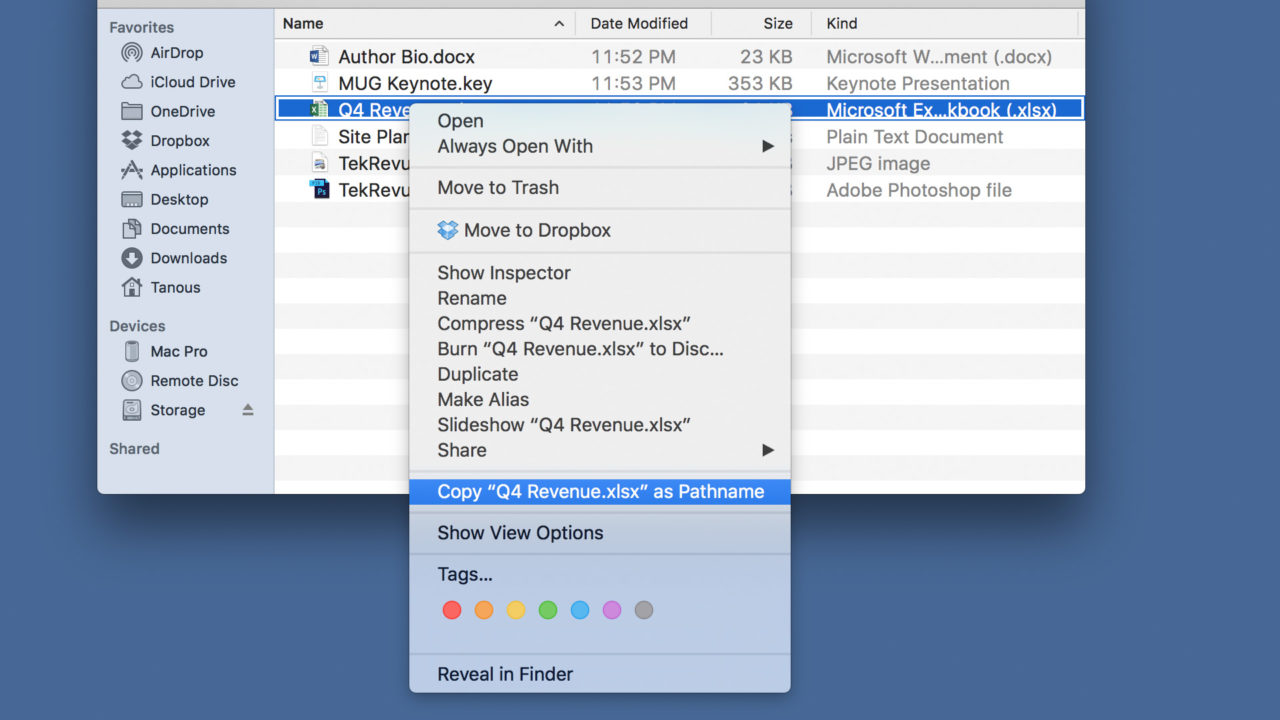Click the Word icon of Author Bio.docx
Image resolution: width=1280 pixels, height=720 pixels.
(319, 56)
